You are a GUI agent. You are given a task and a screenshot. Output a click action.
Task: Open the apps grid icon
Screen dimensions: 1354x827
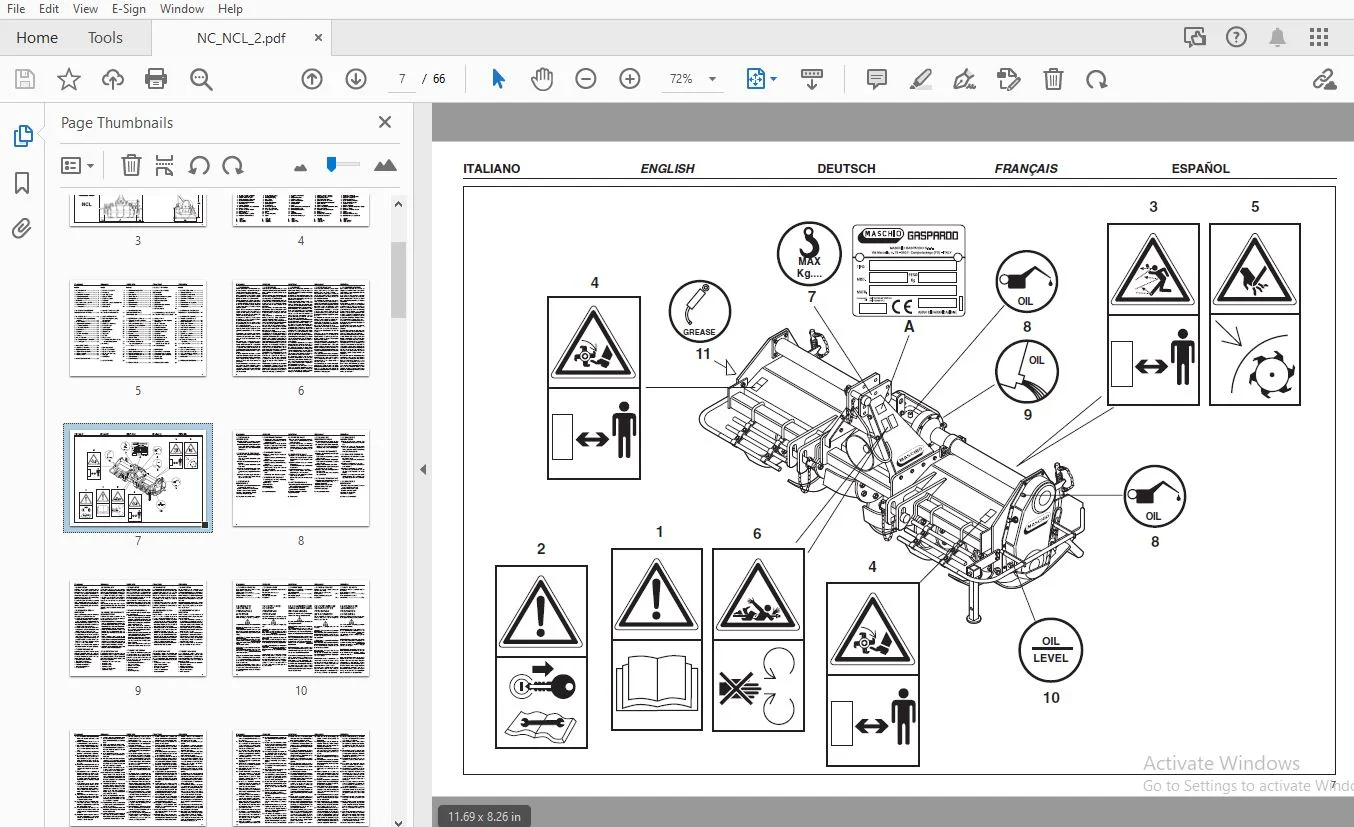(1319, 38)
